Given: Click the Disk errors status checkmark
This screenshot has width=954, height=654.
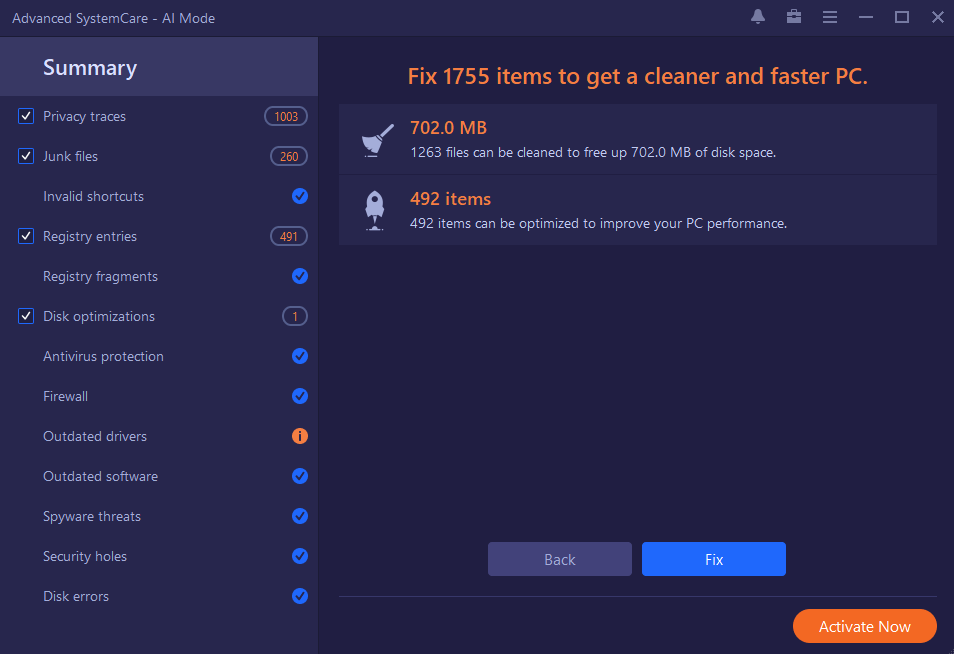Looking at the screenshot, I should tap(299, 596).
